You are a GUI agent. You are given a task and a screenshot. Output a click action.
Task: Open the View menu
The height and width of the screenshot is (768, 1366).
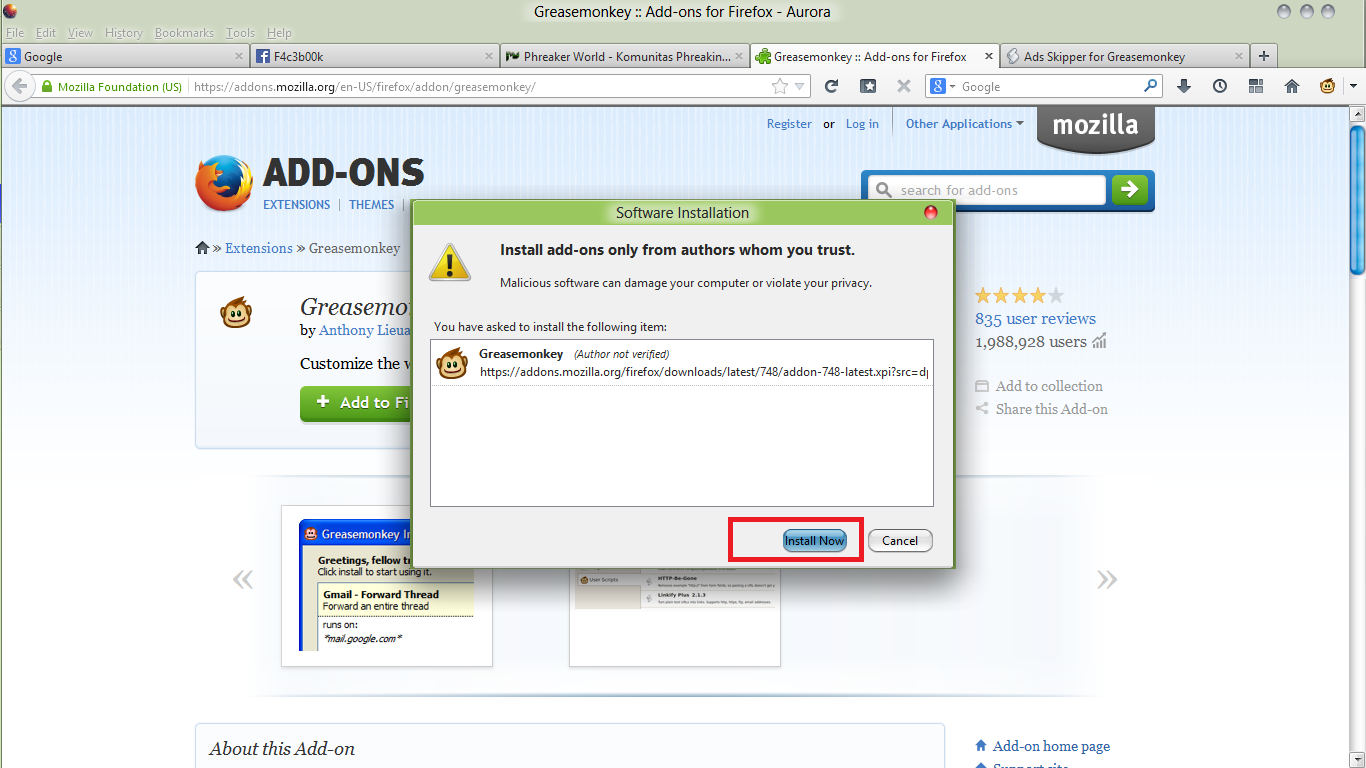tap(80, 33)
